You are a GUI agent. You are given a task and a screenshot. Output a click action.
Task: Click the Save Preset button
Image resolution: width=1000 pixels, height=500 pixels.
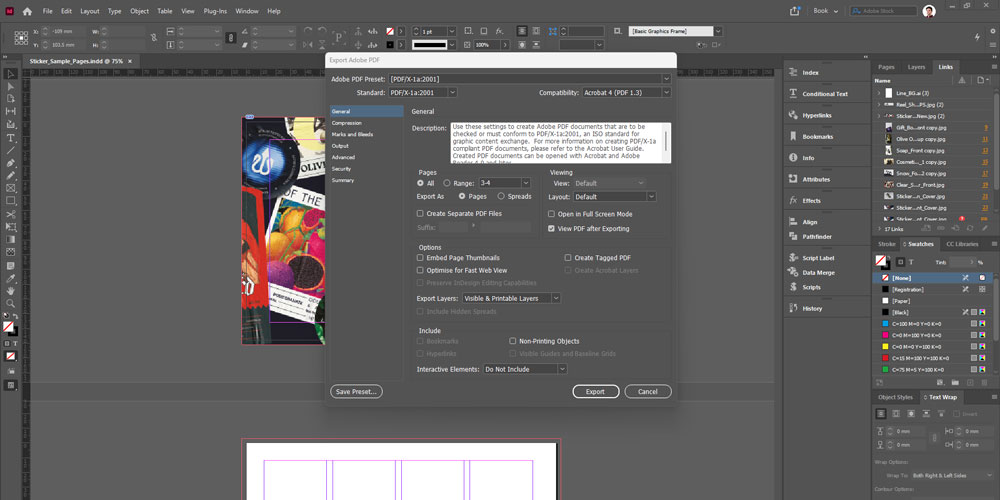pos(357,392)
